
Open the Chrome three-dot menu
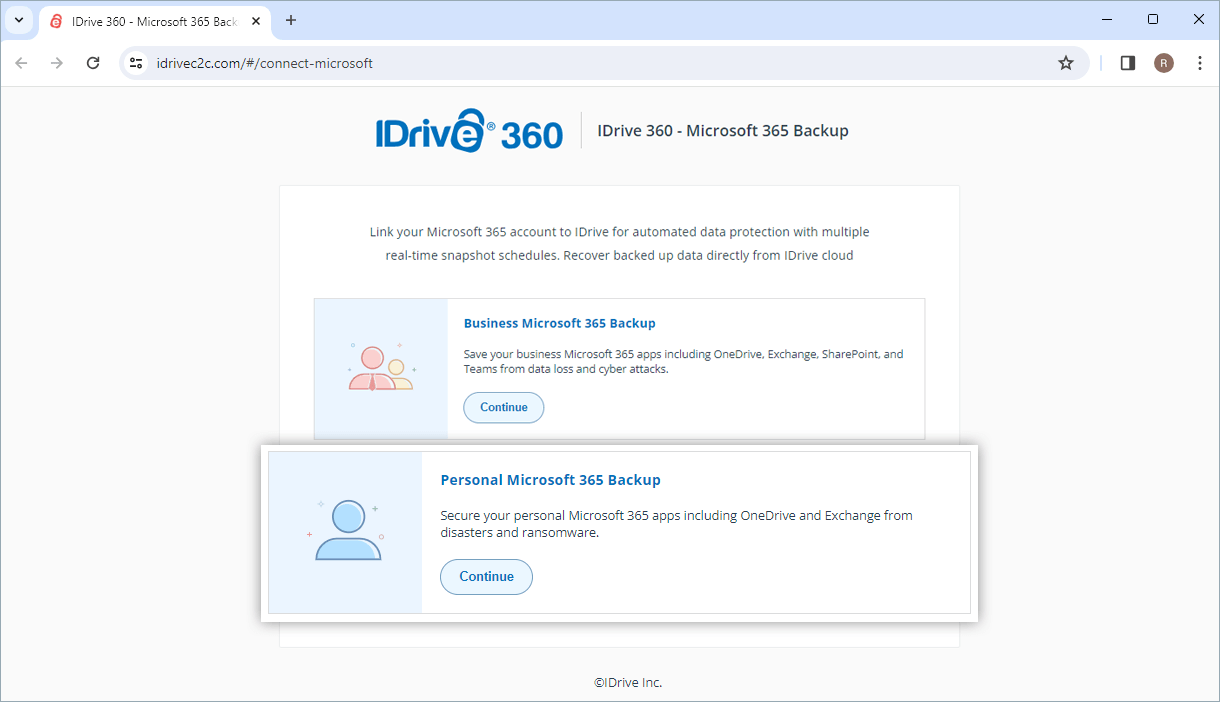tap(1200, 63)
